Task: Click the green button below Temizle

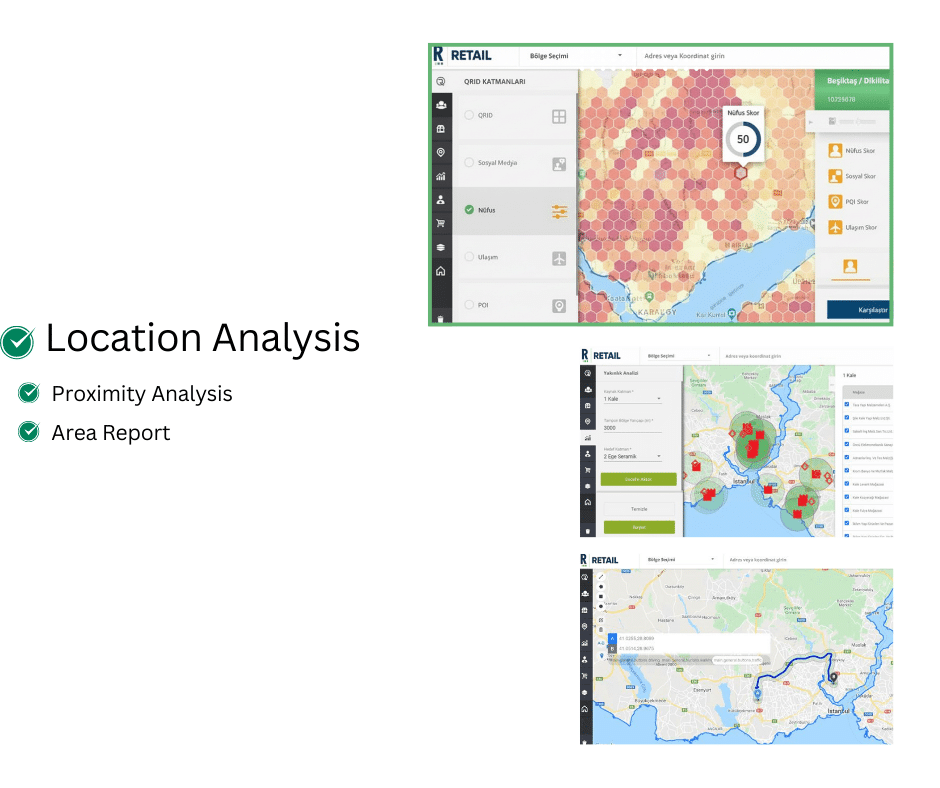Action: (639, 527)
